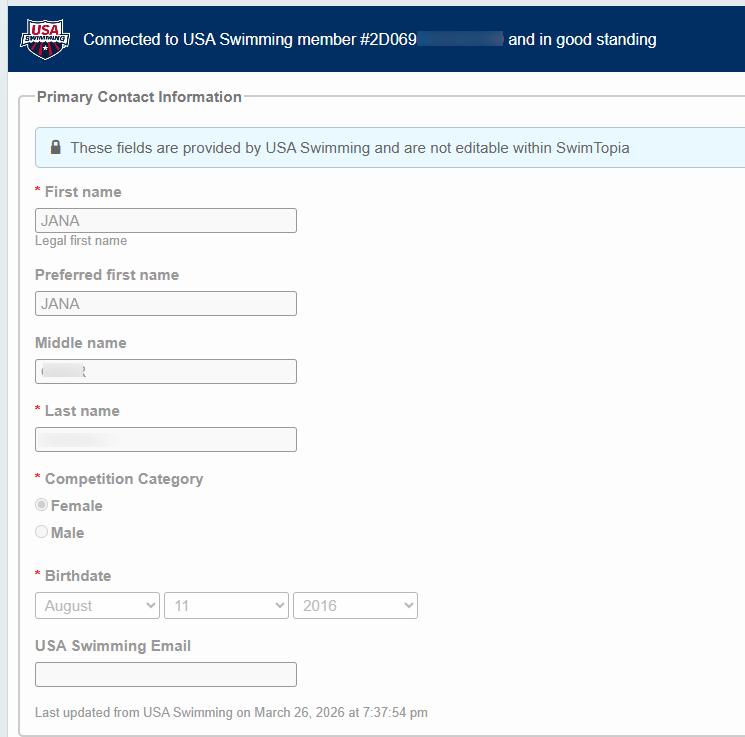
Task: Open the August birth month dropdown
Action: (x=97, y=605)
